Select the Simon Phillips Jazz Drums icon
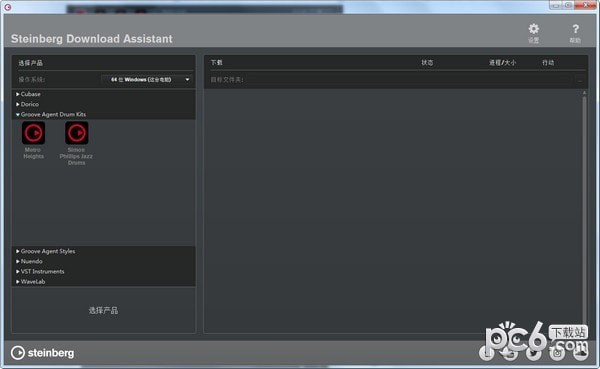The height and width of the screenshot is (369, 600). point(77,133)
